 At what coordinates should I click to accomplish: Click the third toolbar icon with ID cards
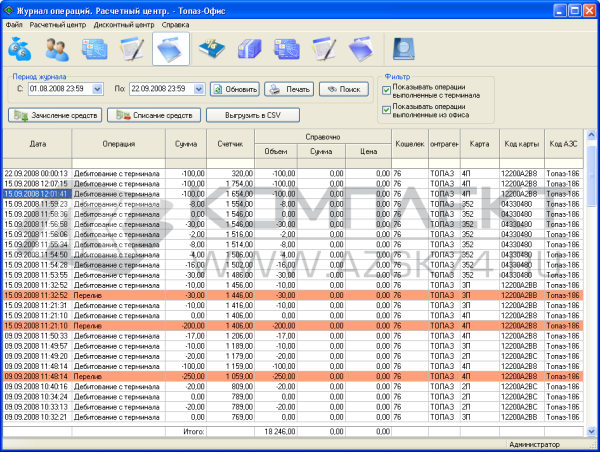coord(97,48)
